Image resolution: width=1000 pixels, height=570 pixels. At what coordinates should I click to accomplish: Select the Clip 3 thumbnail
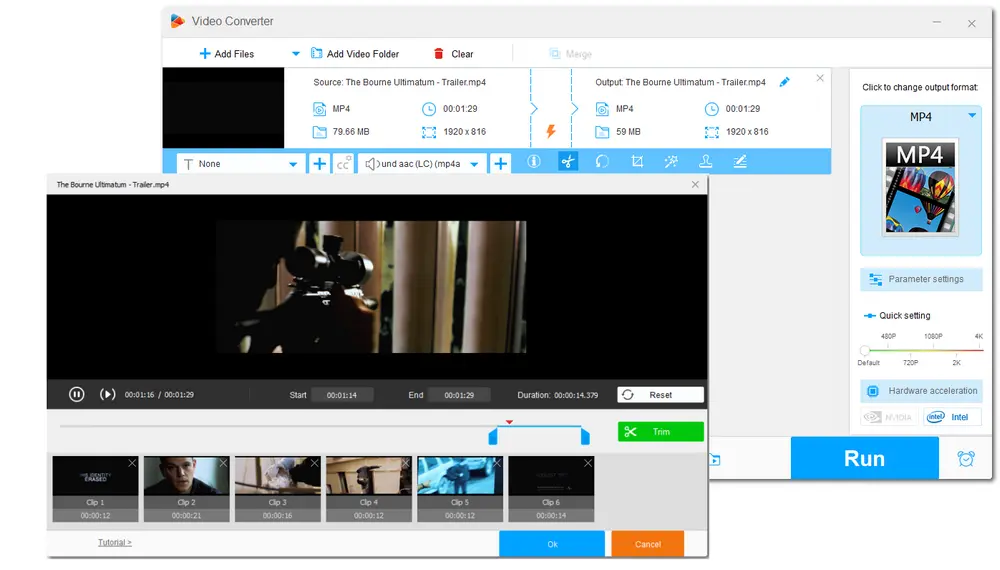[277, 477]
